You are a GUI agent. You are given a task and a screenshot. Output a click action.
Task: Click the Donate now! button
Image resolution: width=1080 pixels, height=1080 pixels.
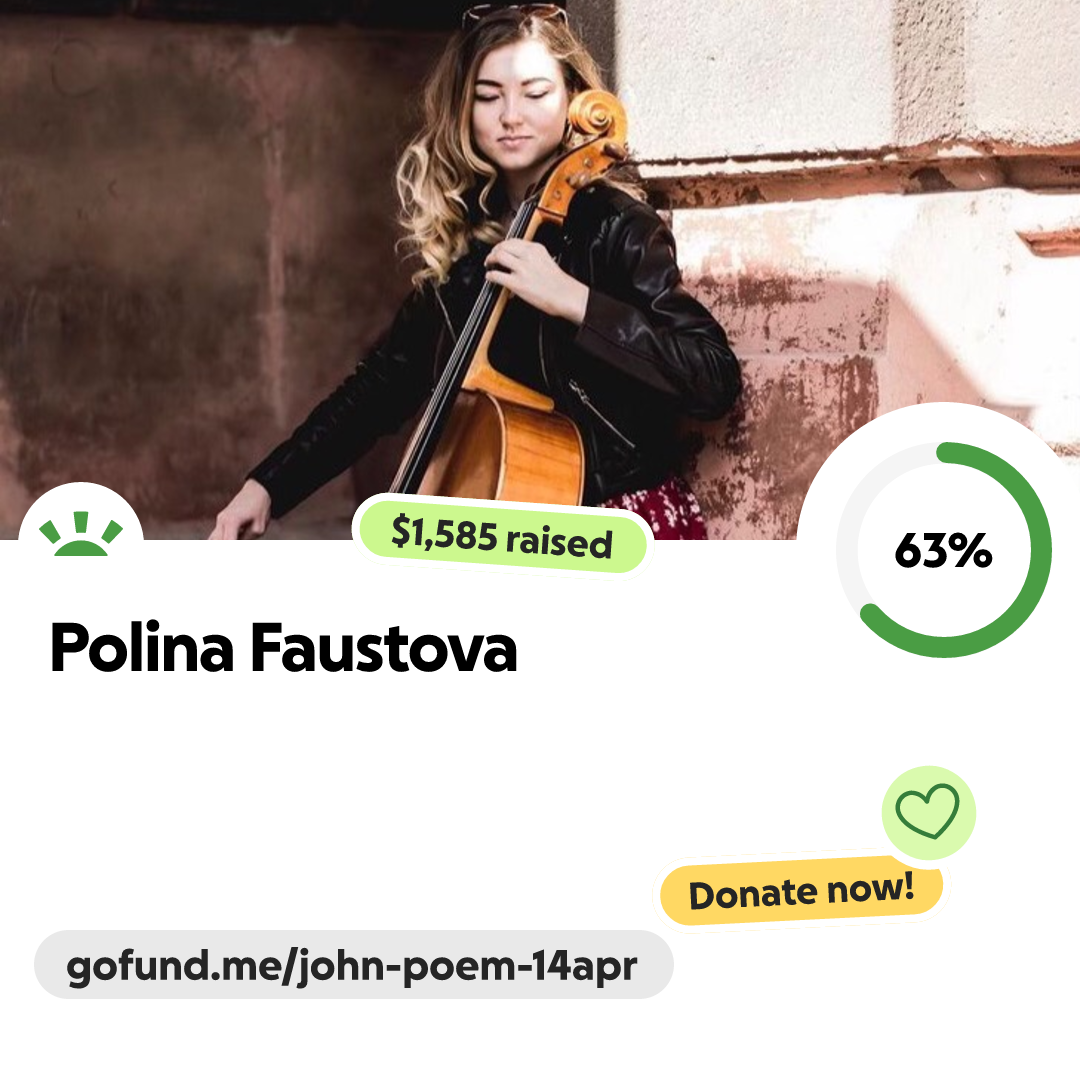pos(802,891)
